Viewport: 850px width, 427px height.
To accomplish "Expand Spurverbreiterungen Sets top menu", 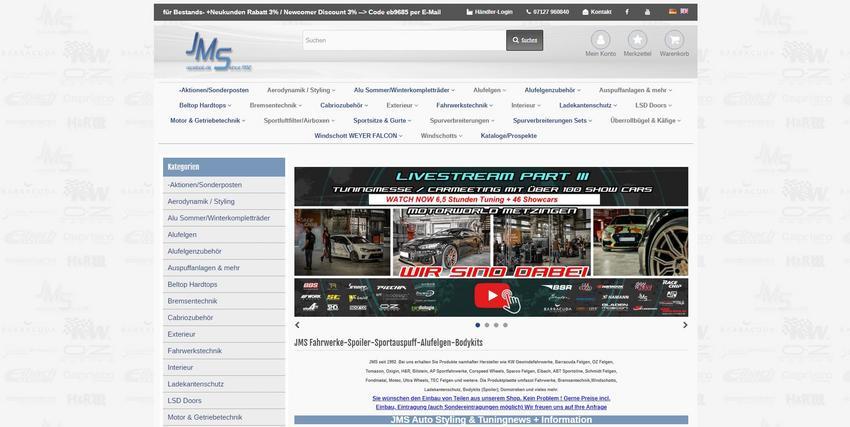I will click(552, 121).
